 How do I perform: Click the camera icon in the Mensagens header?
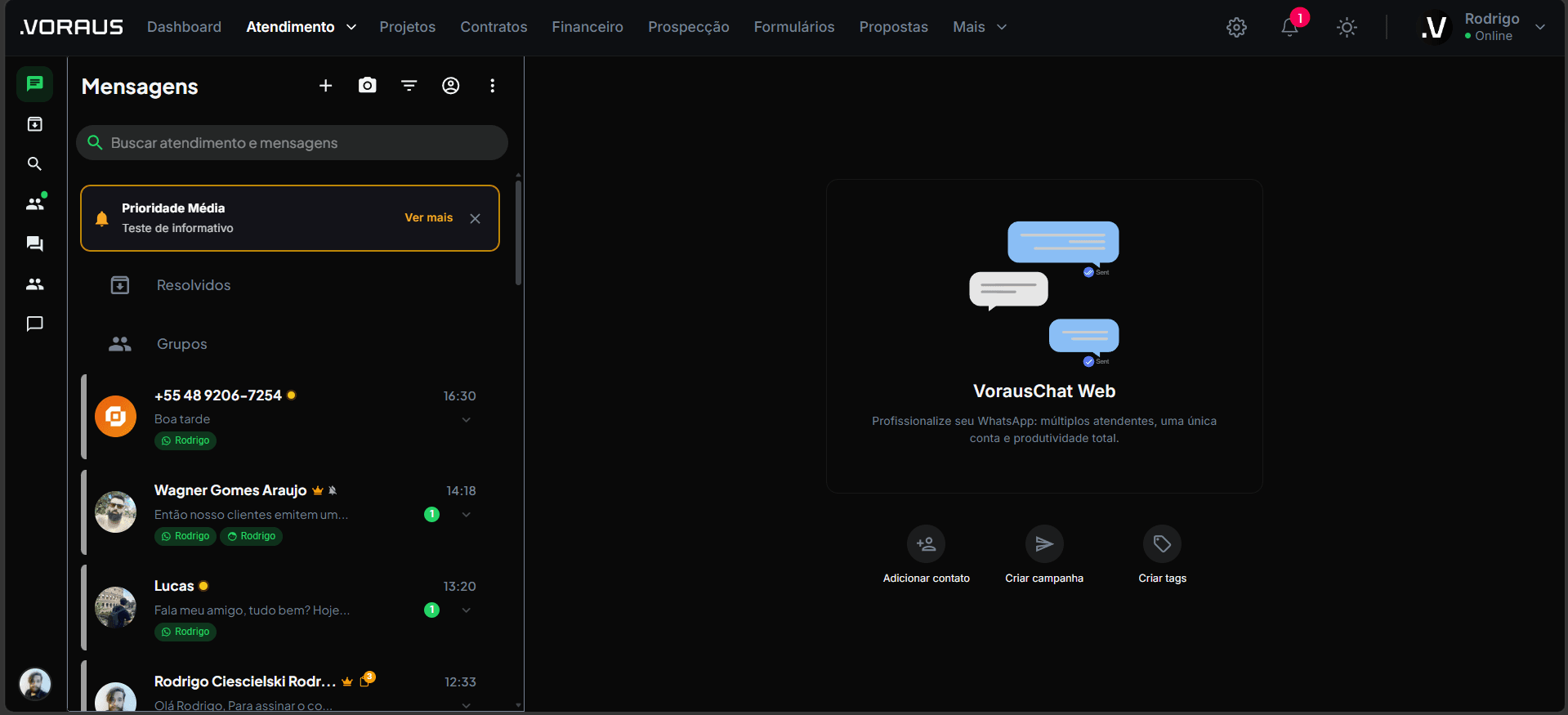pos(368,85)
